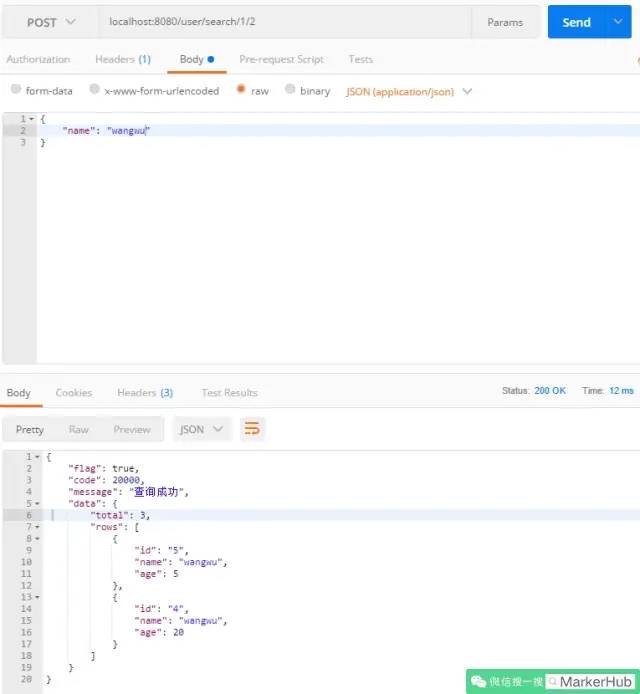Select the x-www-form-urlencoded radio option

pyautogui.click(x=94, y=89)
